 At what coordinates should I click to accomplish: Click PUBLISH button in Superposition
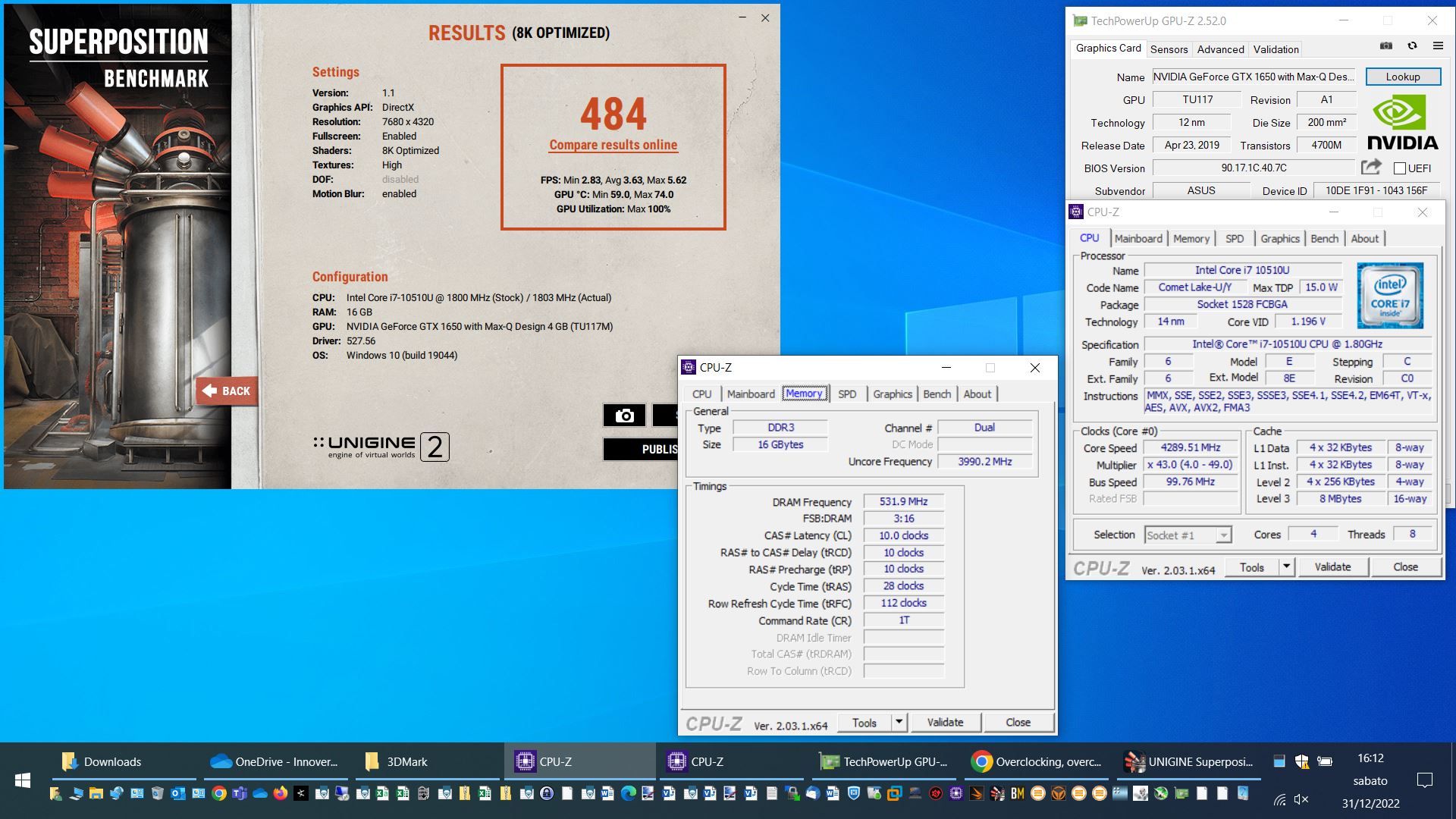pos(641,449)
